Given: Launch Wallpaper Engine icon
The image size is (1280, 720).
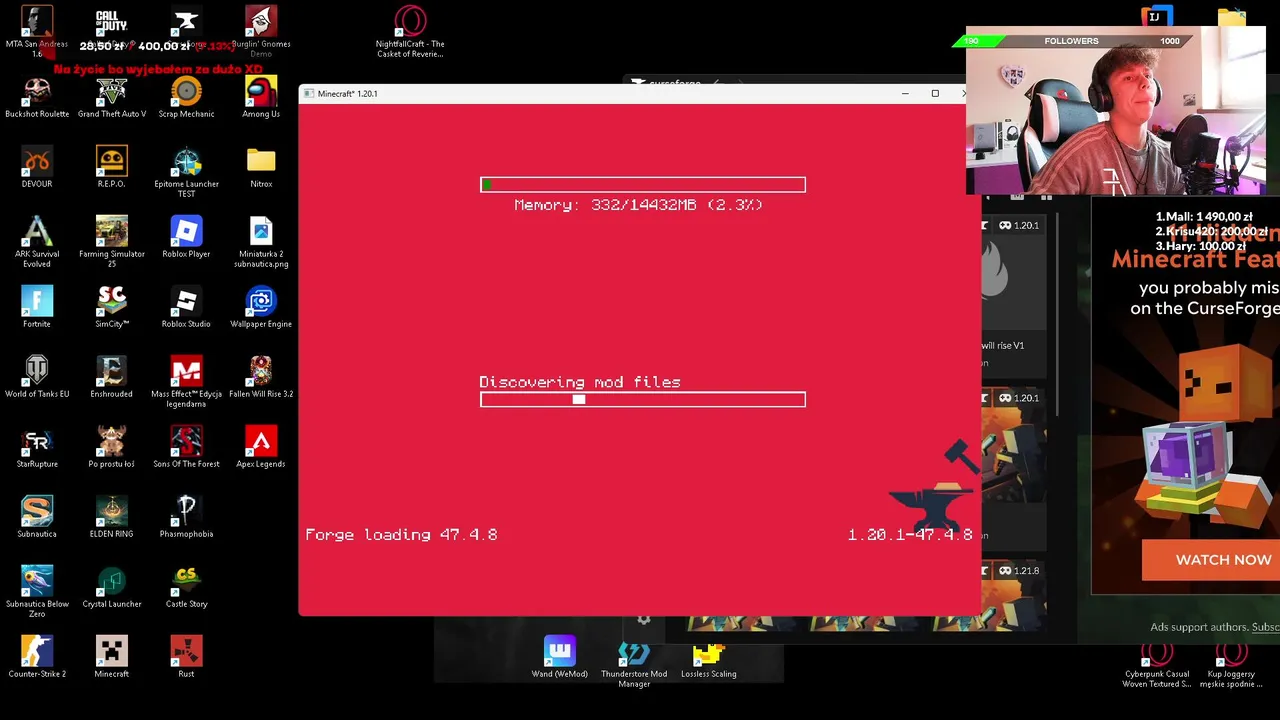Looking at the screenshot, I should tap(261, 307).
